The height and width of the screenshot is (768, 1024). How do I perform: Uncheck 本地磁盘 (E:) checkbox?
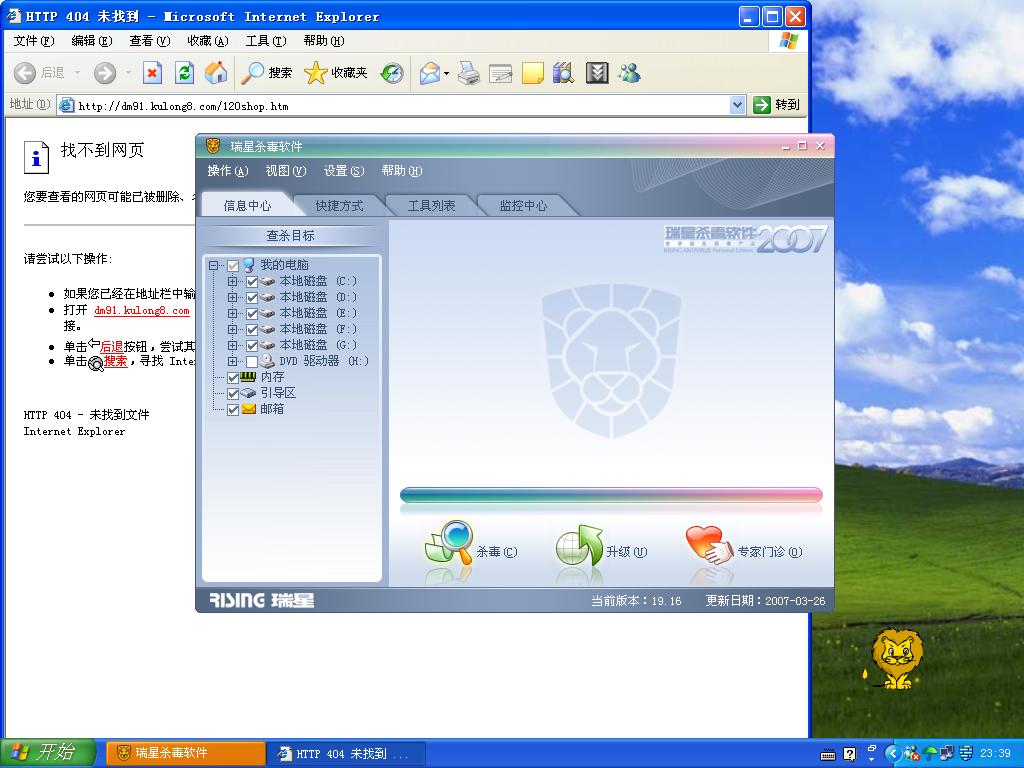point(252,313)
